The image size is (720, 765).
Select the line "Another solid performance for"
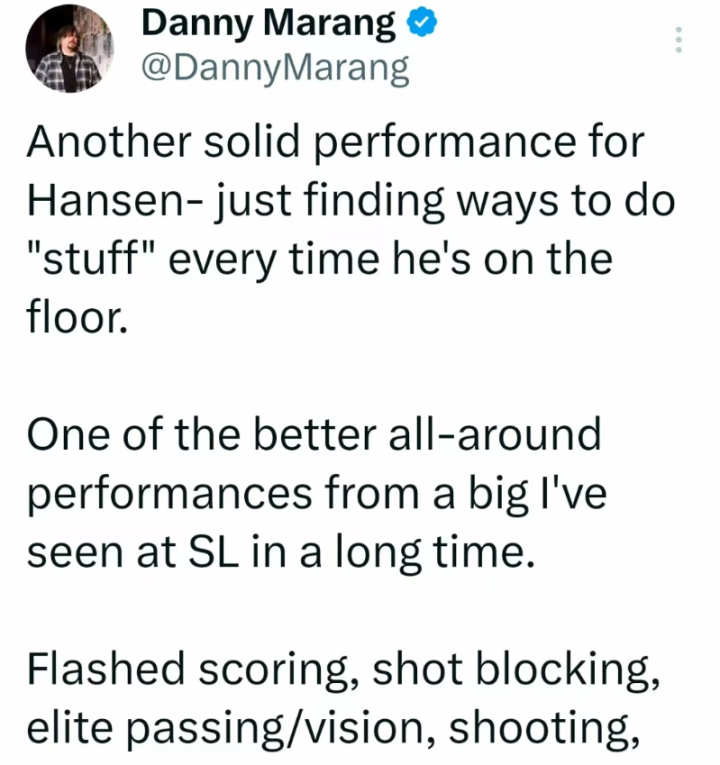click(336, 142)
